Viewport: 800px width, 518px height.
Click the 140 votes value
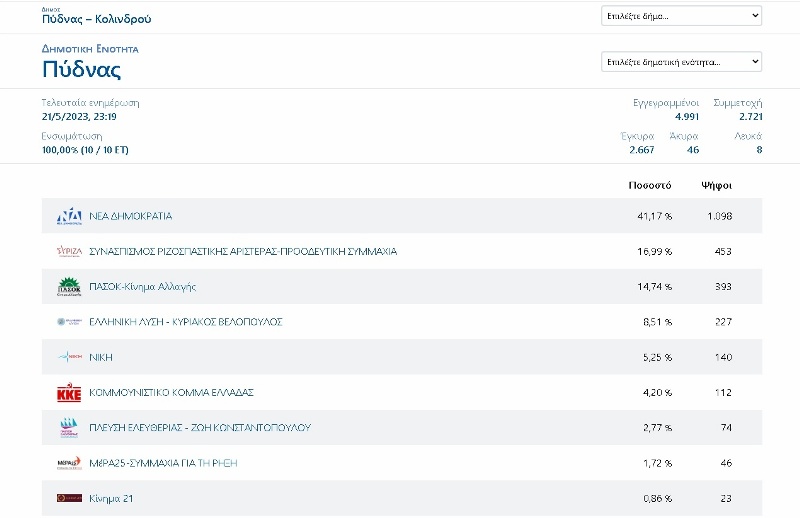point(723,357)
